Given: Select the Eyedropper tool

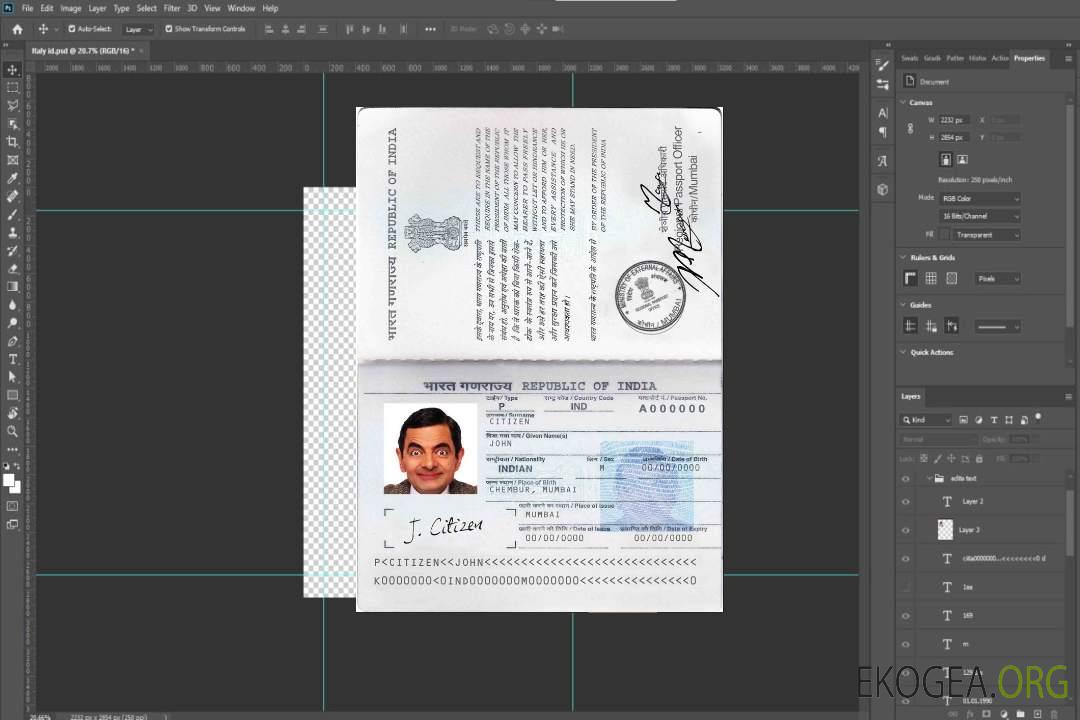Looking at the screenshot, I should coord(12,178).
